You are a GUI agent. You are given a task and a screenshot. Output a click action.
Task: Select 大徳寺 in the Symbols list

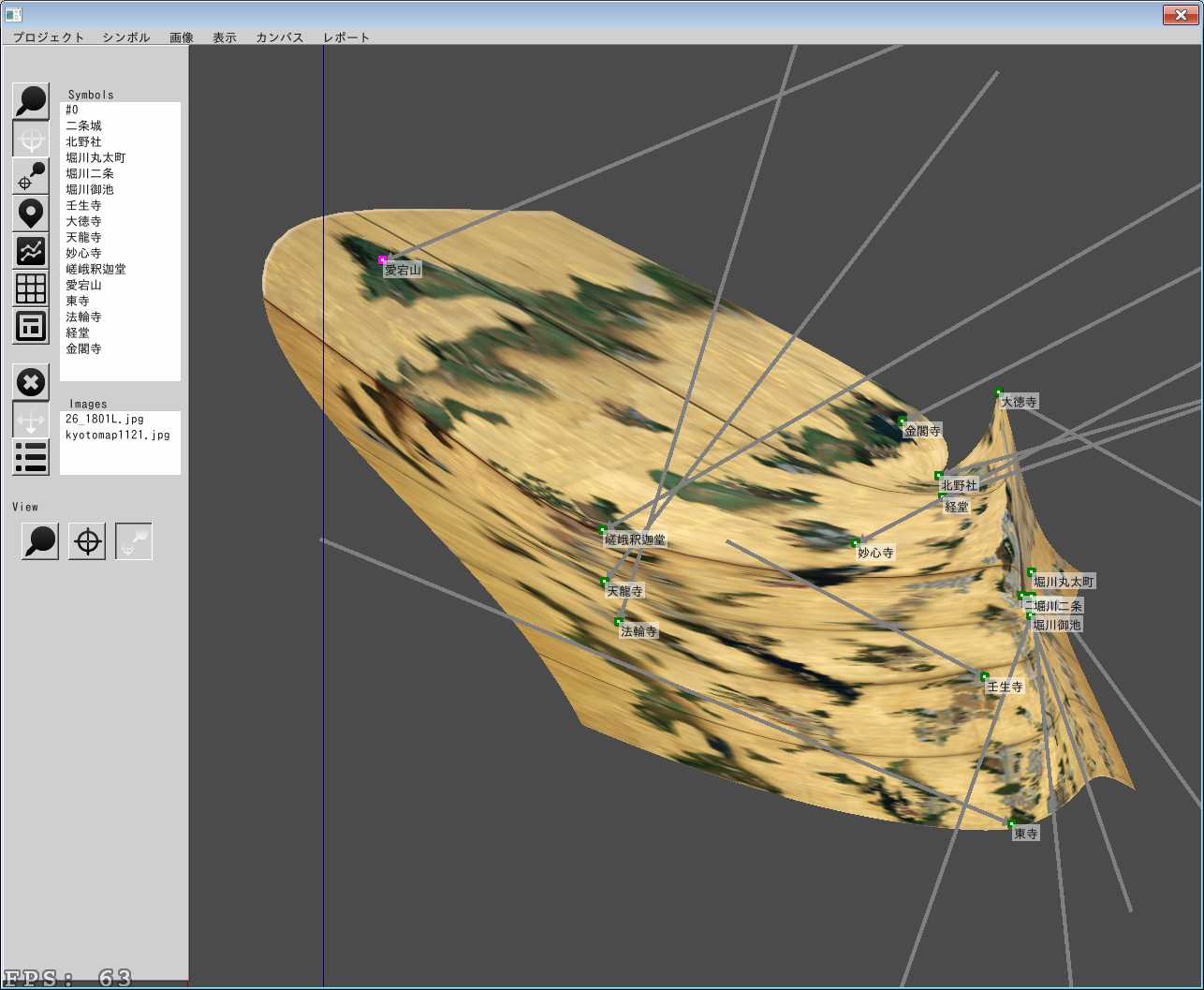click(x=120, y=221)
